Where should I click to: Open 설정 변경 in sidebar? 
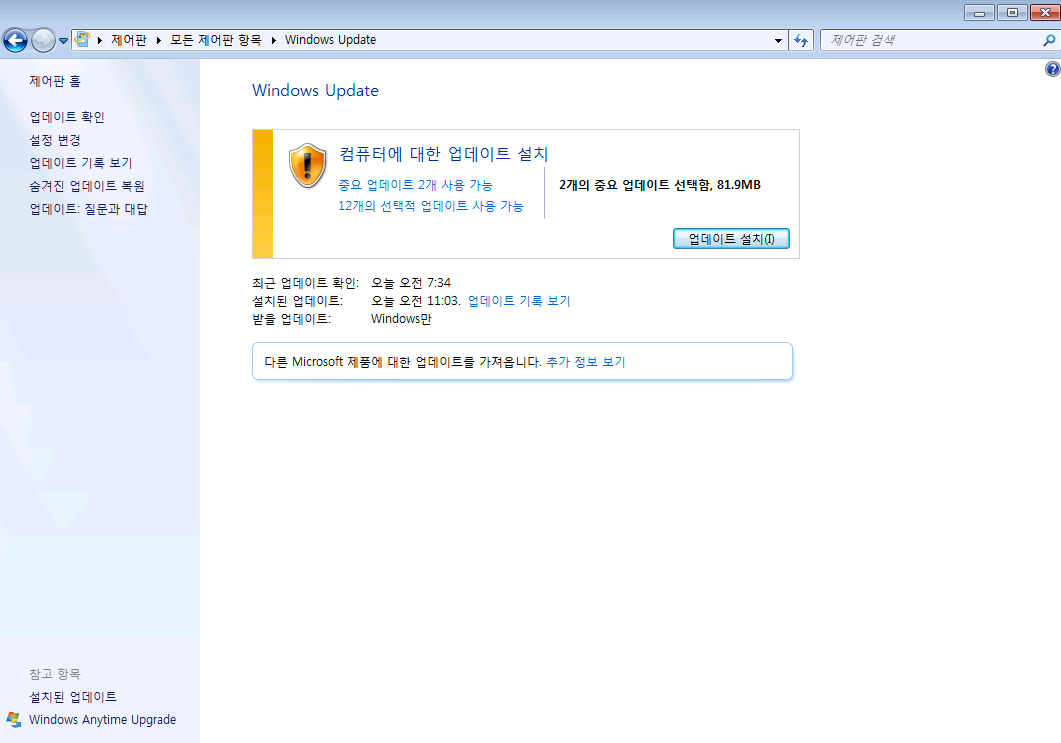click(x=55, y=140)
